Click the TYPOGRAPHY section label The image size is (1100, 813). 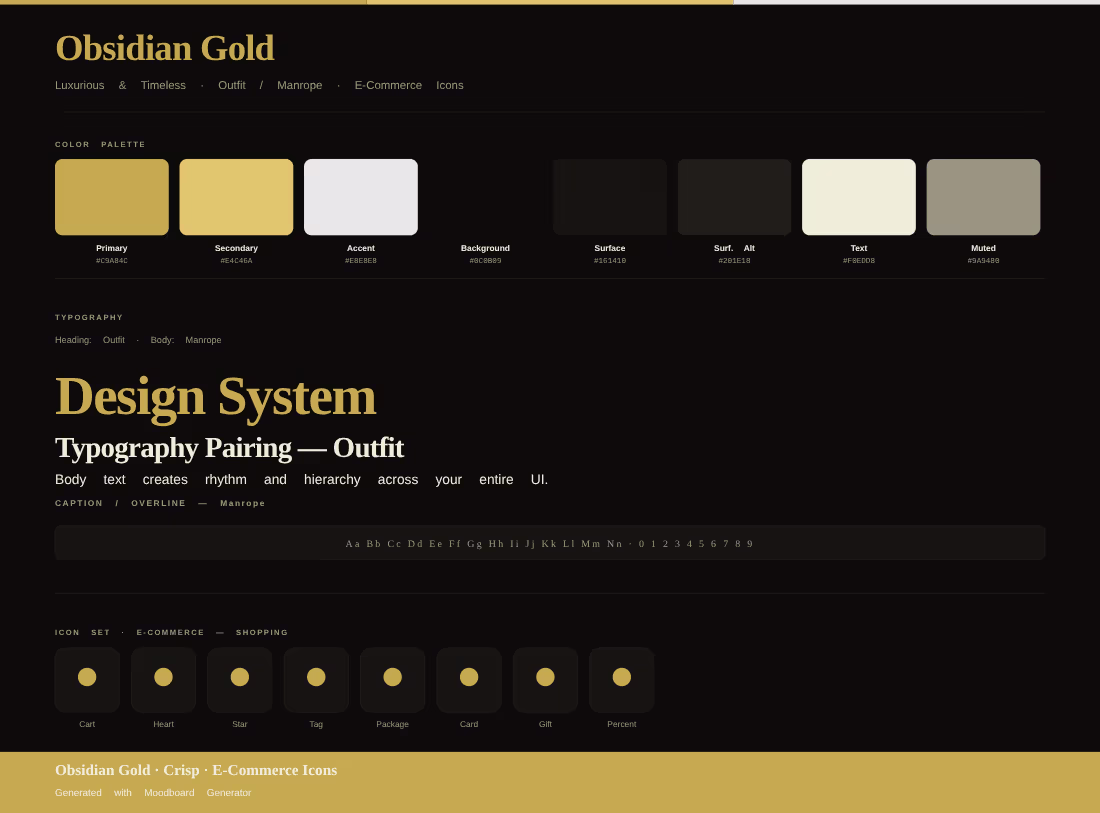pyautogui.click(x=89, y=318)
